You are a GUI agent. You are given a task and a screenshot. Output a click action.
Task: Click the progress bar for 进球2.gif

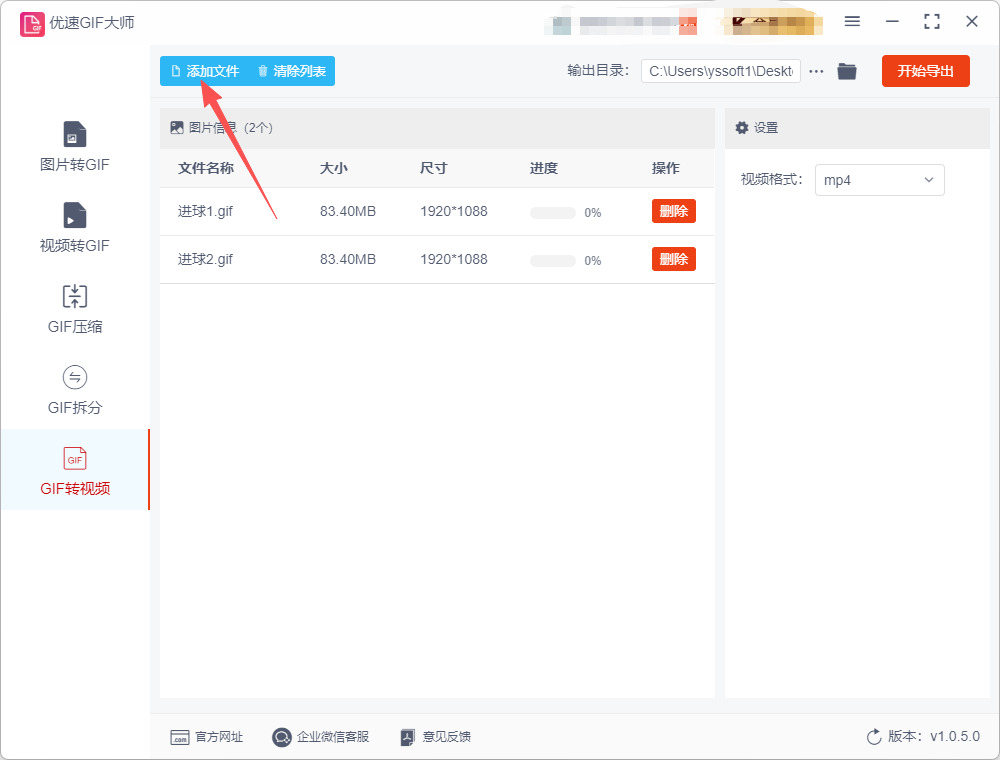pyautogui.click(x=553, y=261)
